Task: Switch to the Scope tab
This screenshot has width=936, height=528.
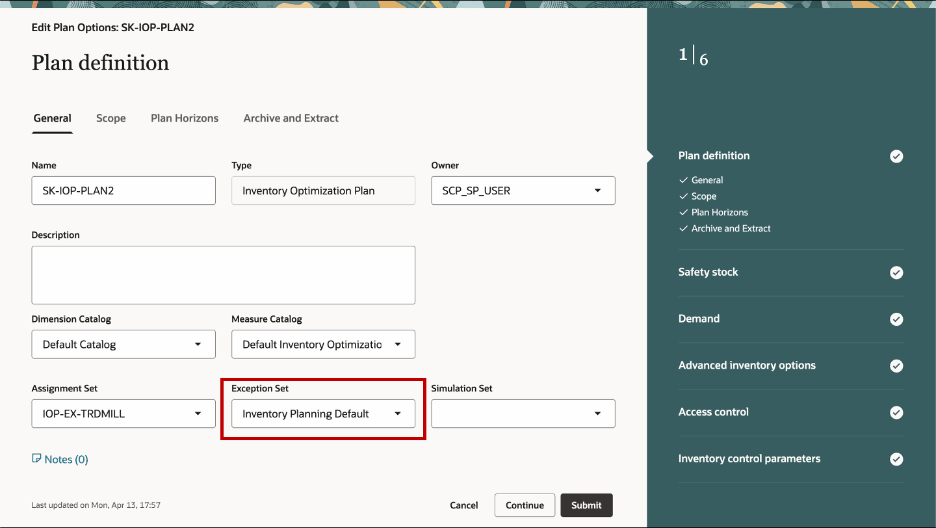Action: click(x=111, y=118)
